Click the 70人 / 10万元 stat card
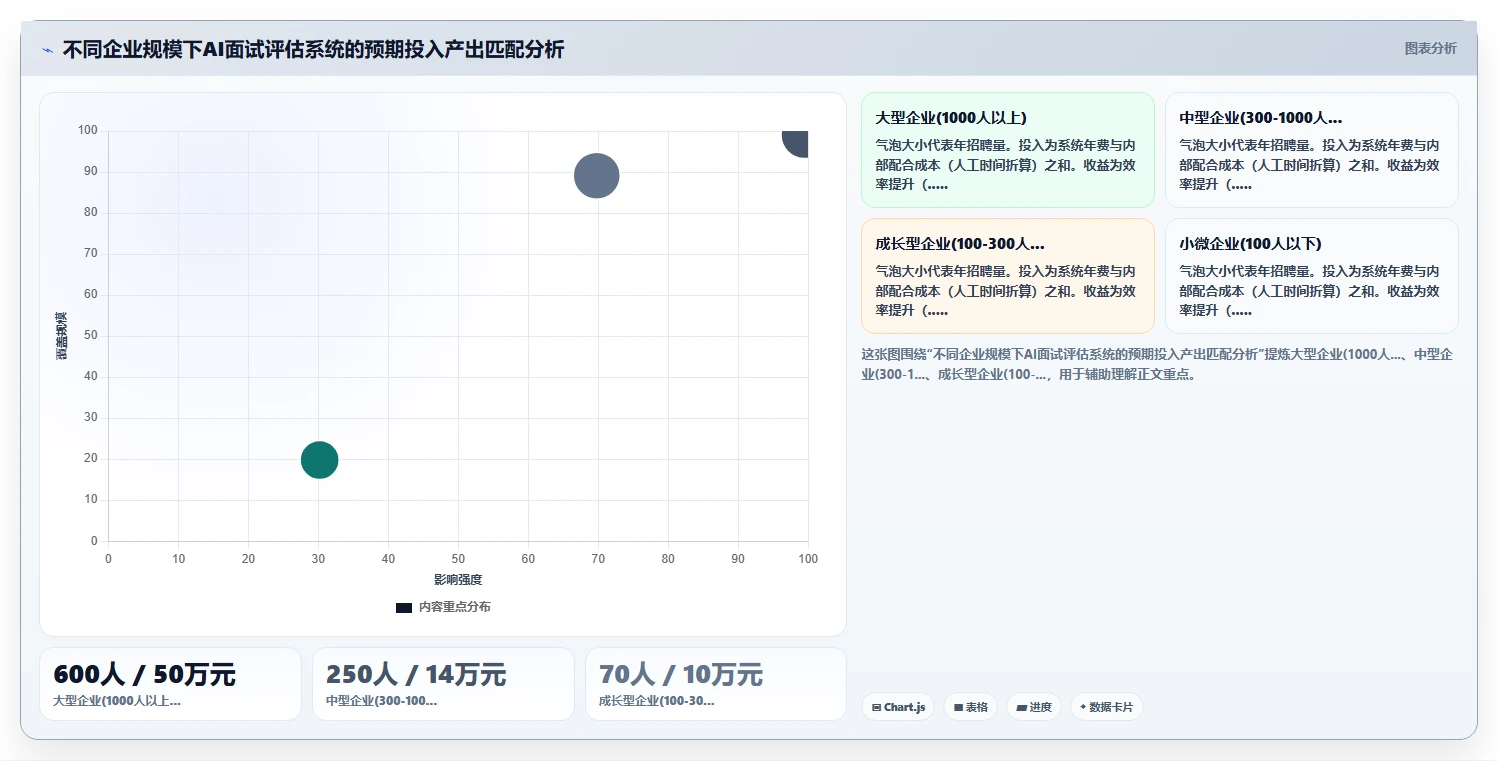 coord(716,684)
